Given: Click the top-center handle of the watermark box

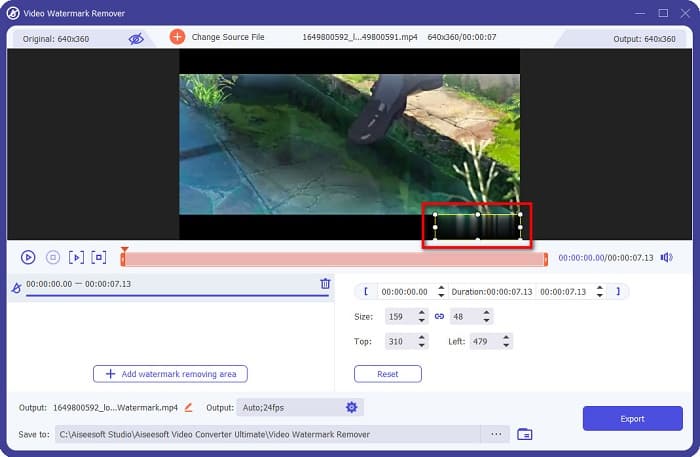Looking at the screenshot, I should coord(478,215).
